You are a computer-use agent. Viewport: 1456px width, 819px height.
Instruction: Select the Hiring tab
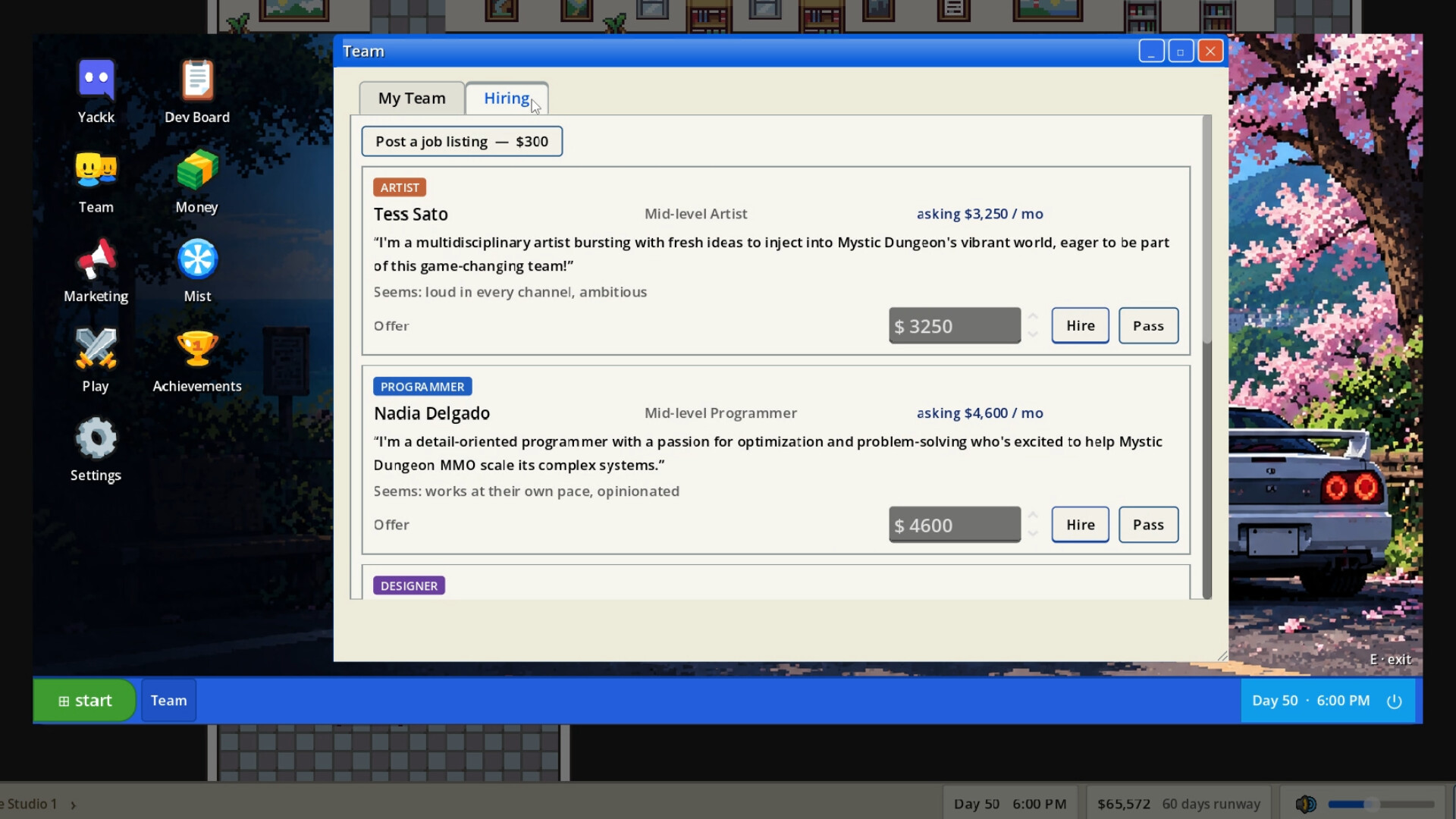point(507,99)
